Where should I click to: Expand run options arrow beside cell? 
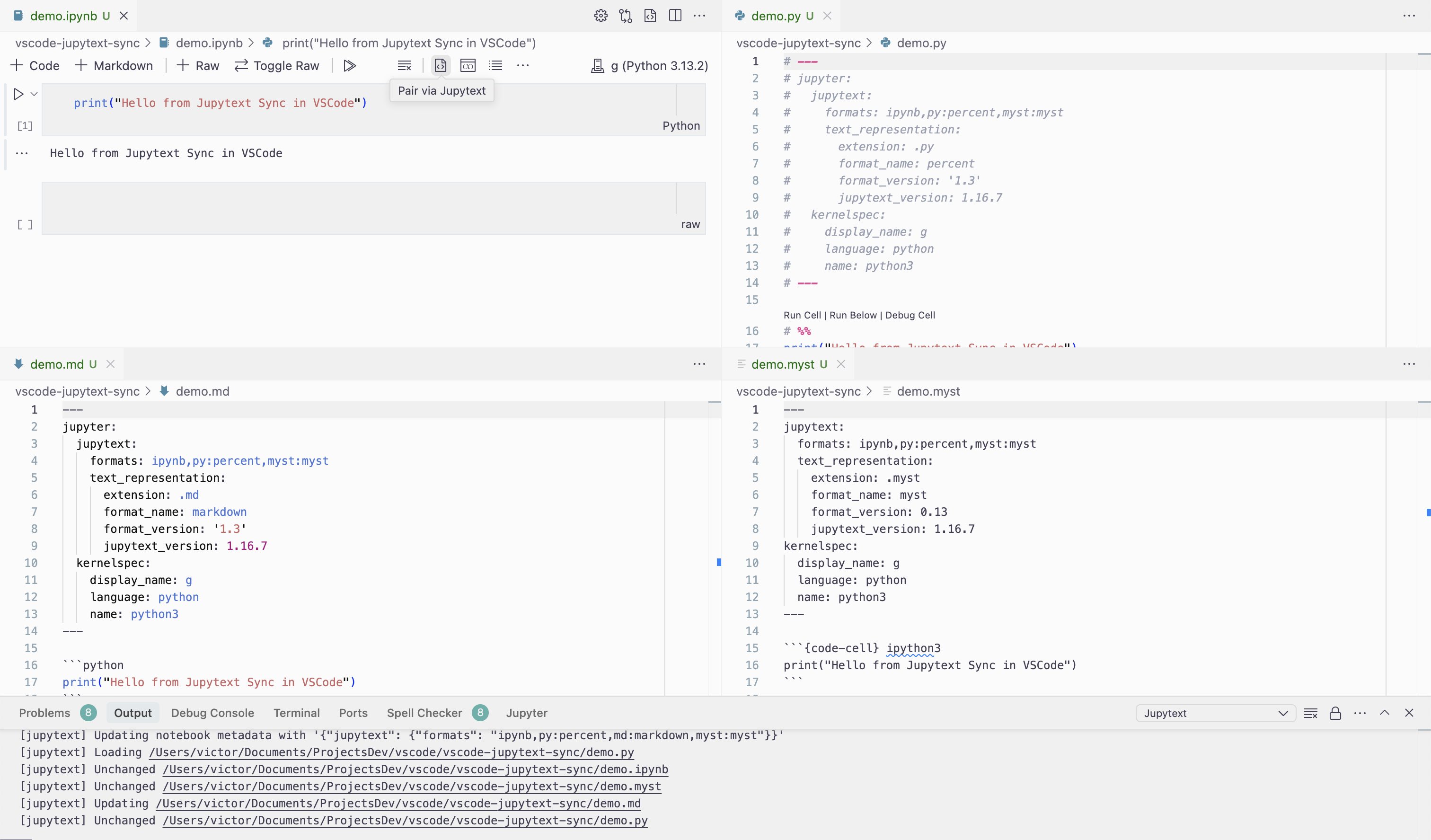(x=34, y=94)
